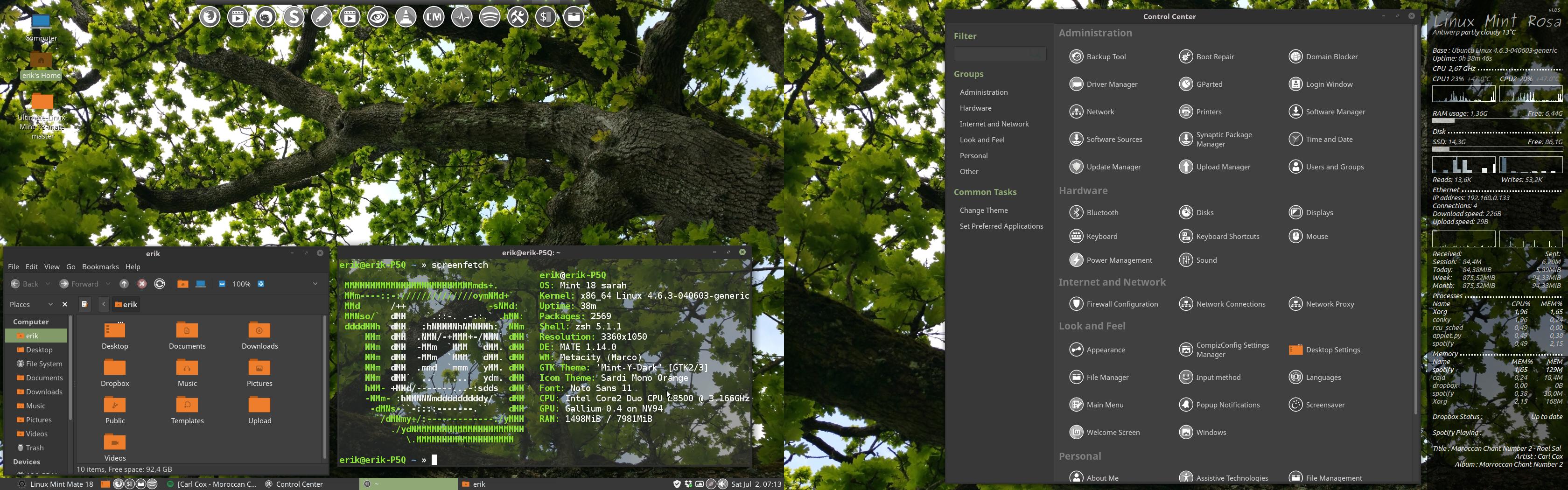Click the Filter field in Control Center
Screen dimensions: 1568x490
[1000, 54]
